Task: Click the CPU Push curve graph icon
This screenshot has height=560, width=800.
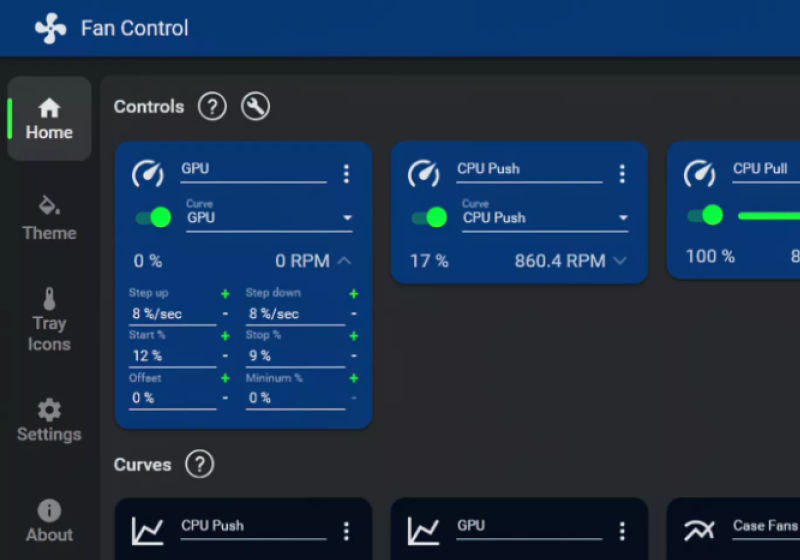Action: click(x=147, y=531)
